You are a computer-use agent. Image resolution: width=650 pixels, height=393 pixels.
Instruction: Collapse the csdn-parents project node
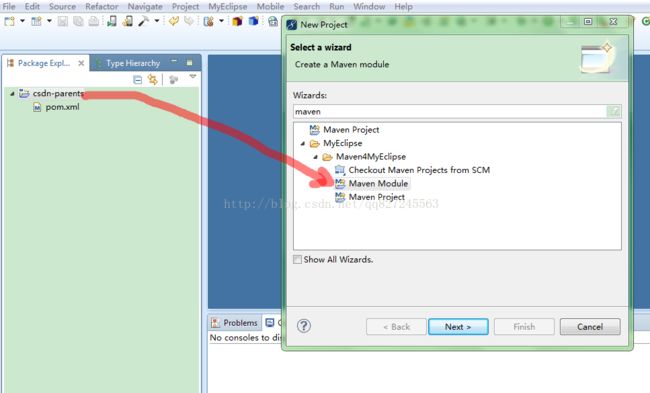(12, 94)
